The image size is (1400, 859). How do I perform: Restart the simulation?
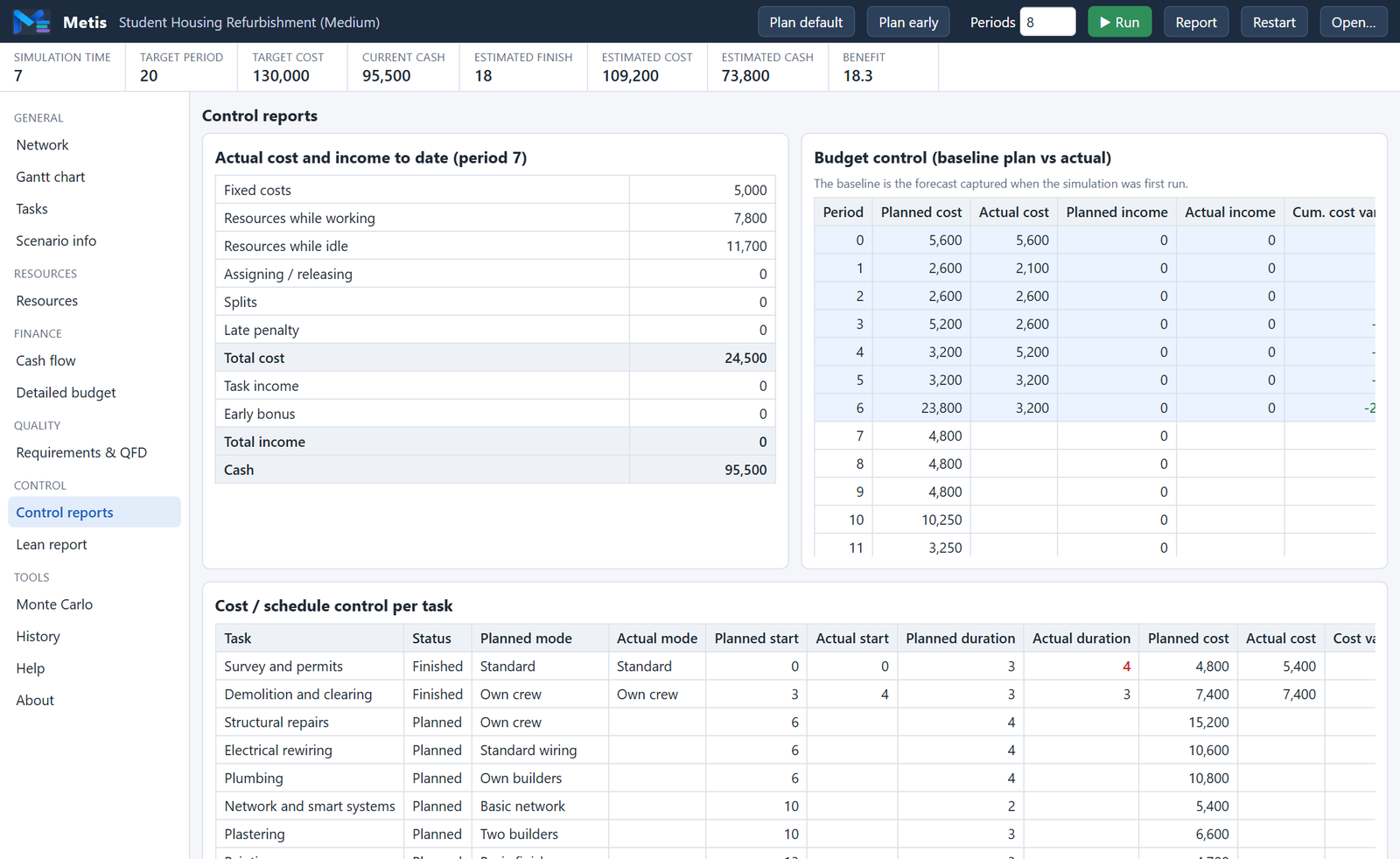[1274, 22]
